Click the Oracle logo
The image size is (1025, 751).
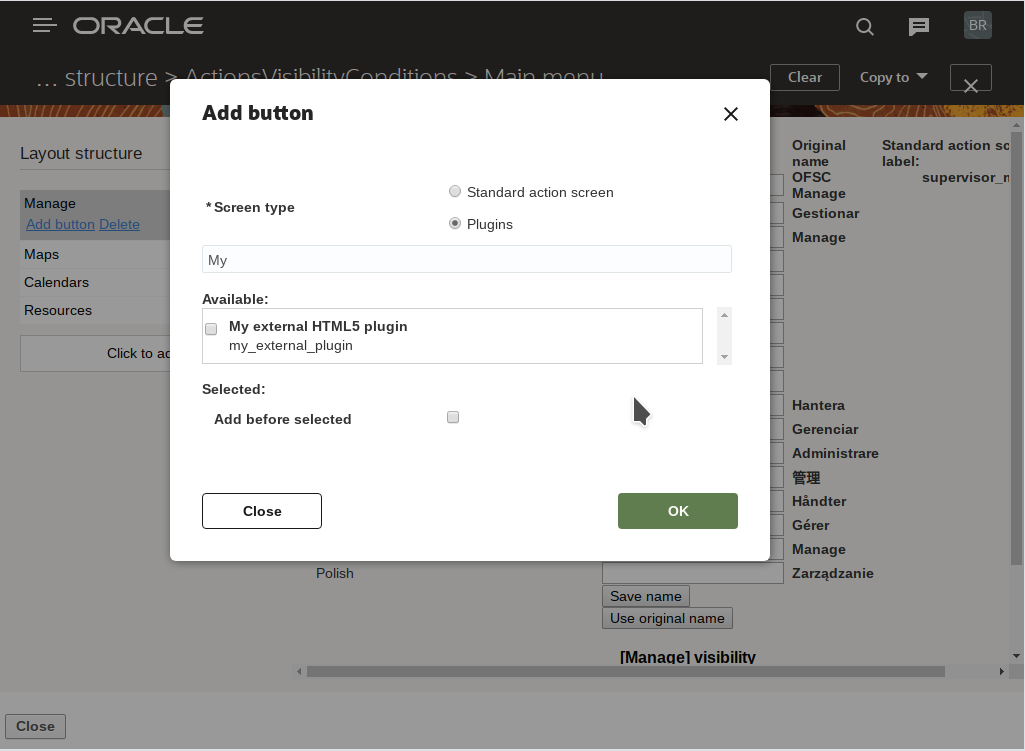tap(138, 25)
